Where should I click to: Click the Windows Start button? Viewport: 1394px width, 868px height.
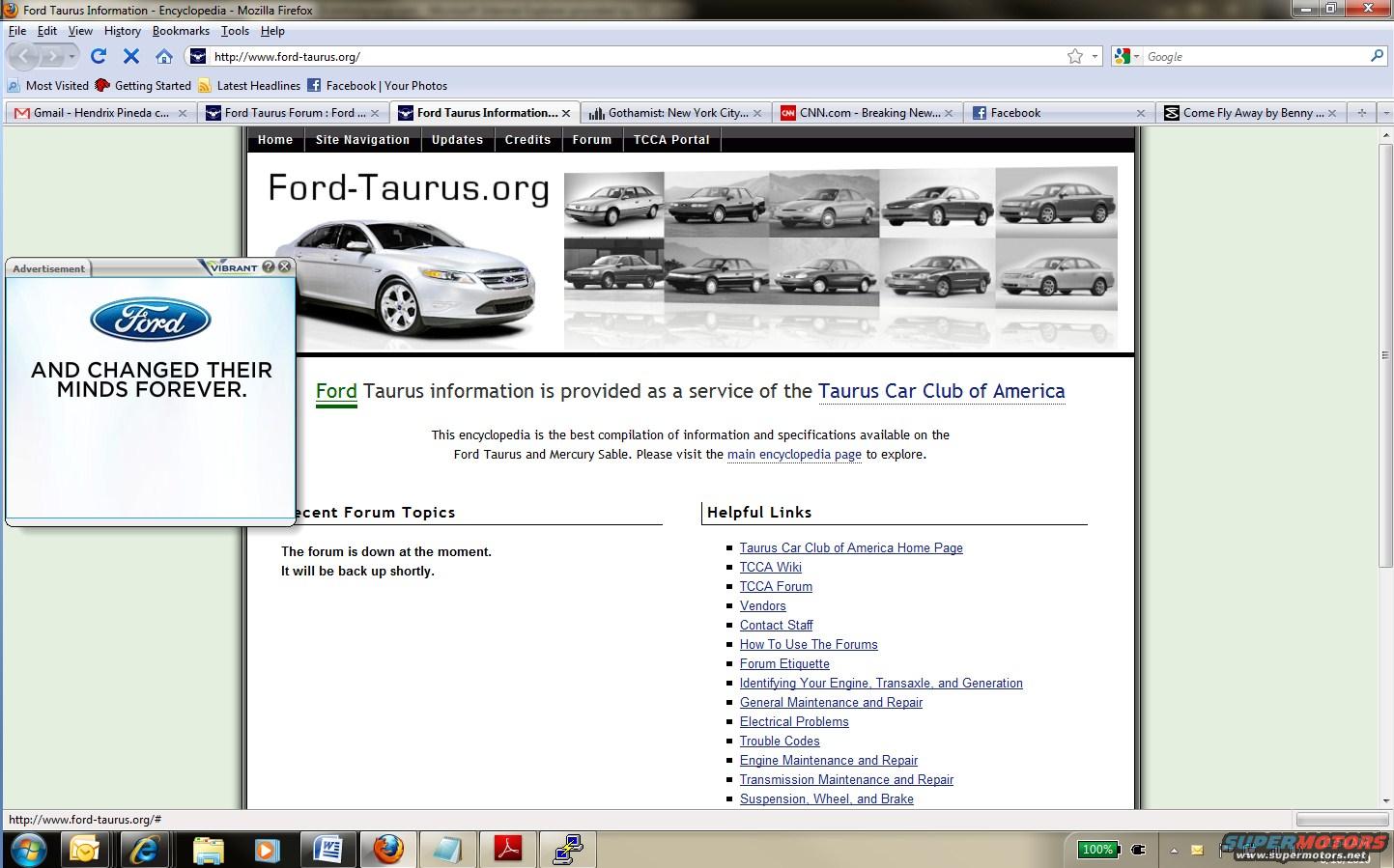click(x=29, y=850)
